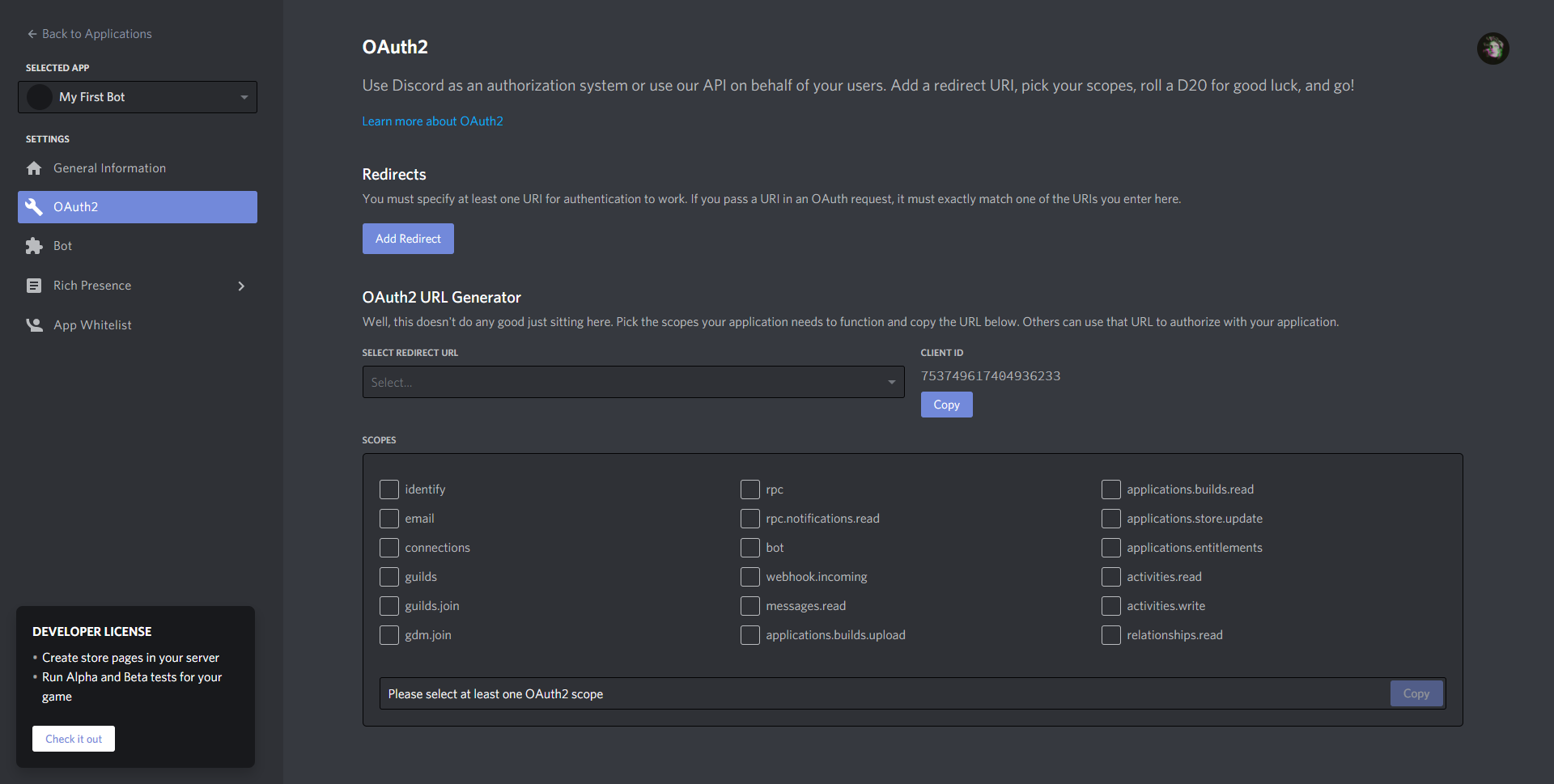
Task: Click the Rich Presence document icon
Action: tap(34, 286)
